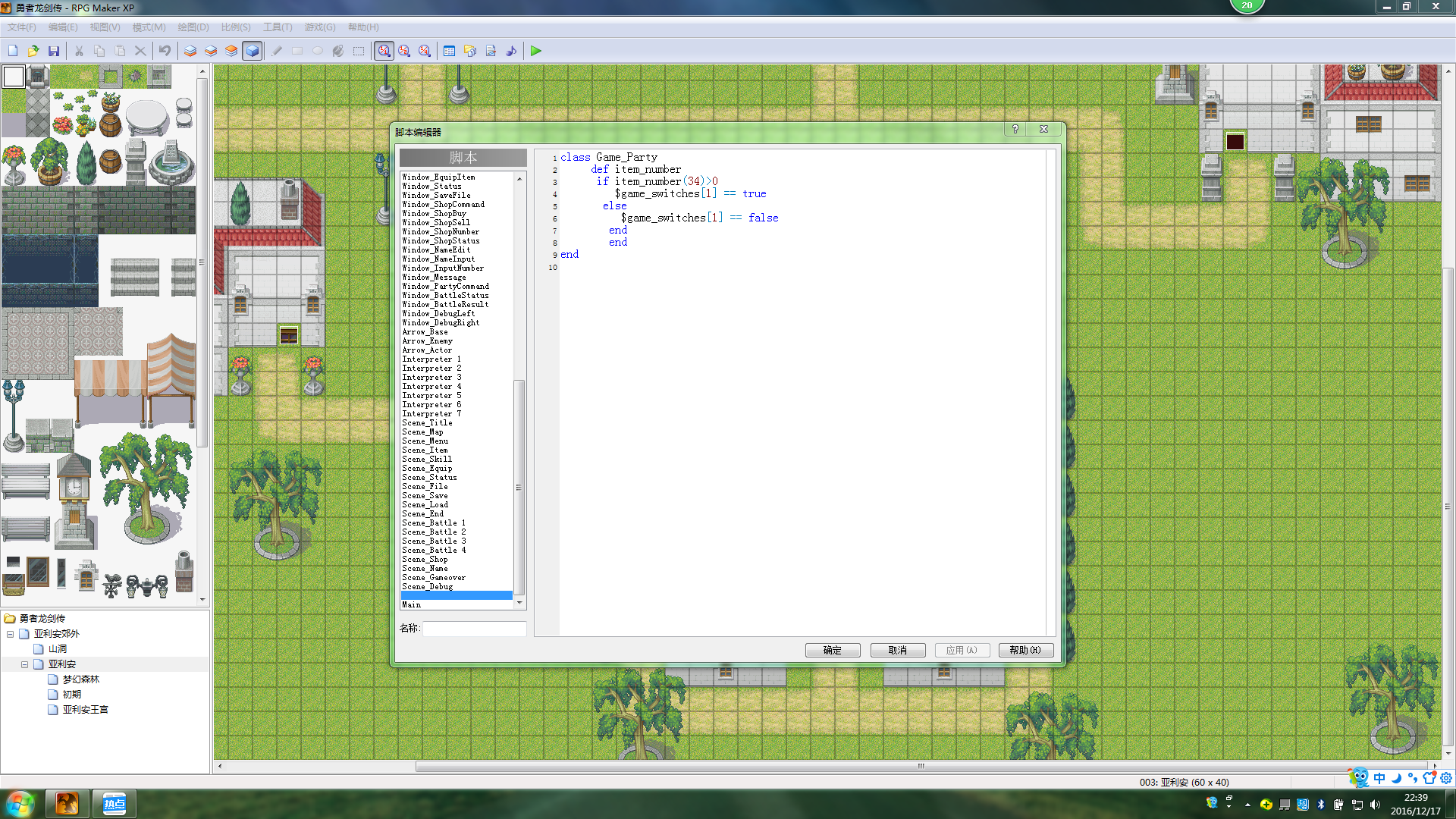1456x819 pixels.
Task: Toggle map zoom 1/1 scale
Action: click(x=384, y=51)
